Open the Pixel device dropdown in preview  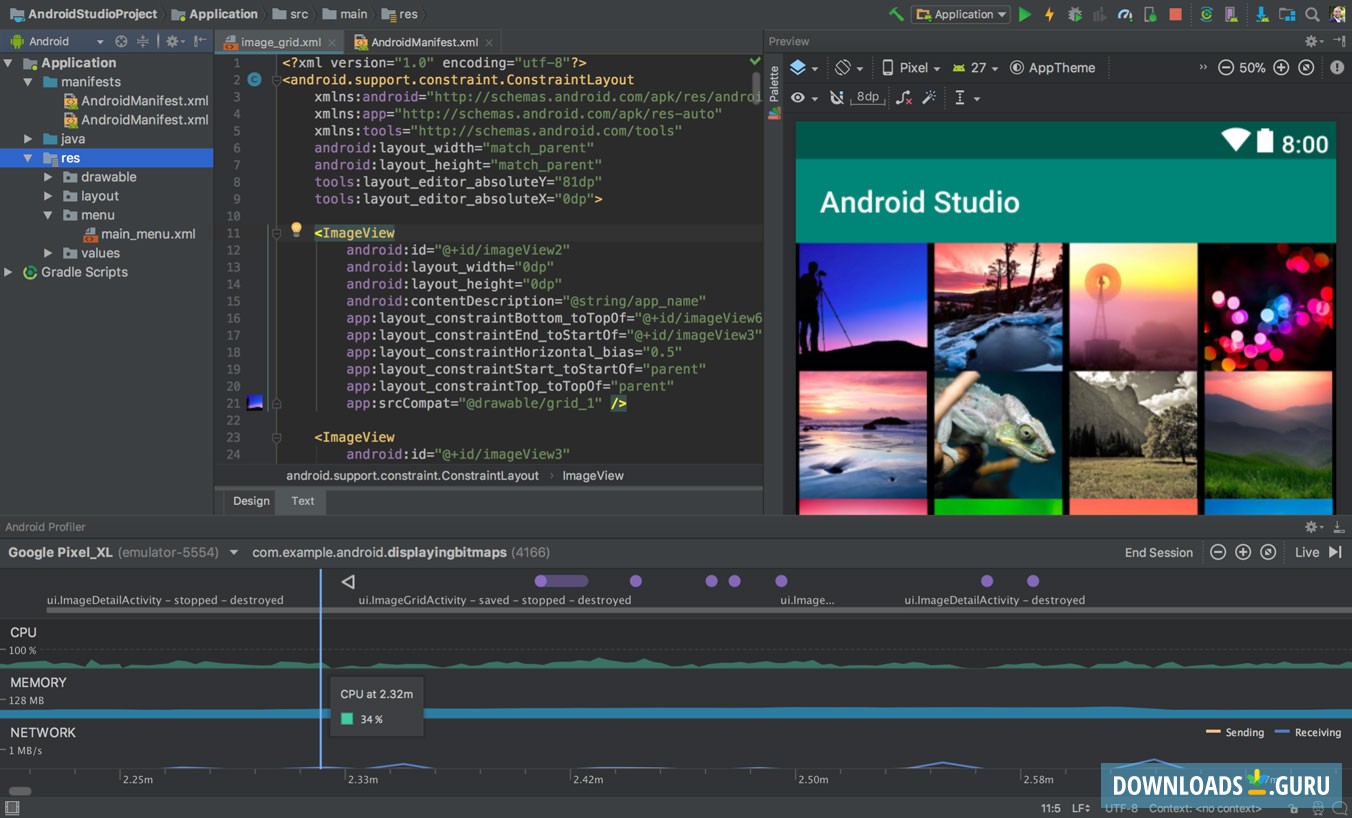point(911,68)
